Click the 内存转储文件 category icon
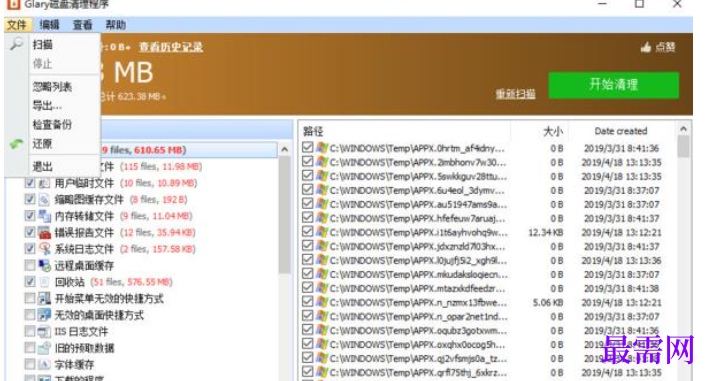 44,216
